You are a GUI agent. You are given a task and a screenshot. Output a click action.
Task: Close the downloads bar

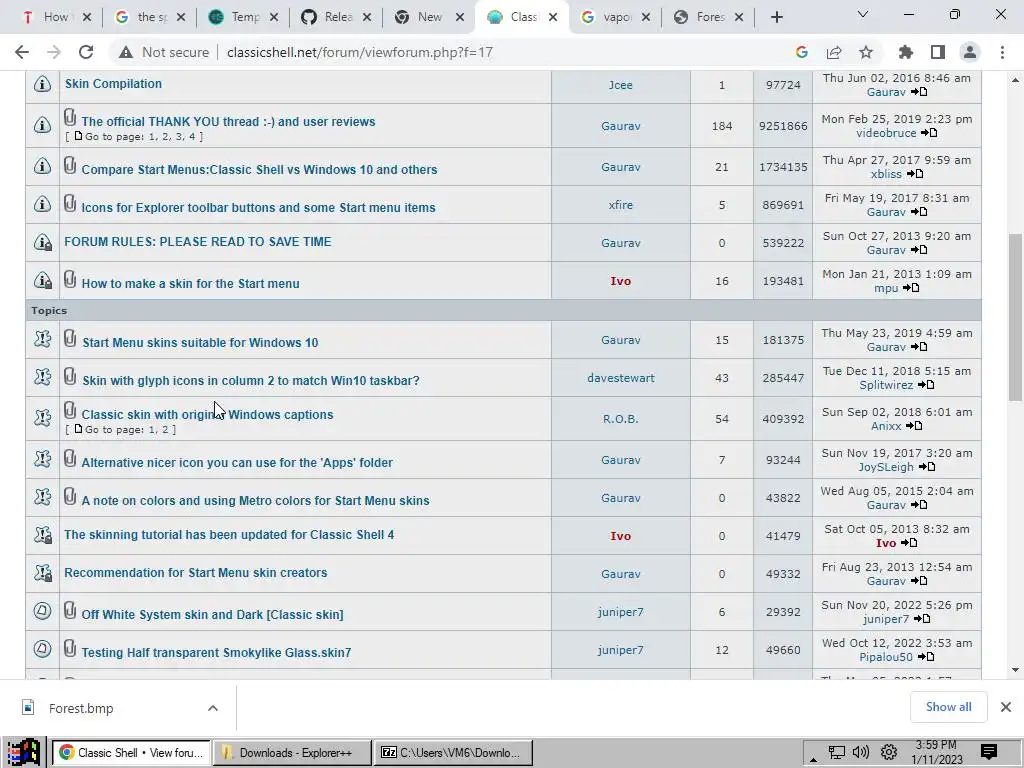(x=1006, y=707)
